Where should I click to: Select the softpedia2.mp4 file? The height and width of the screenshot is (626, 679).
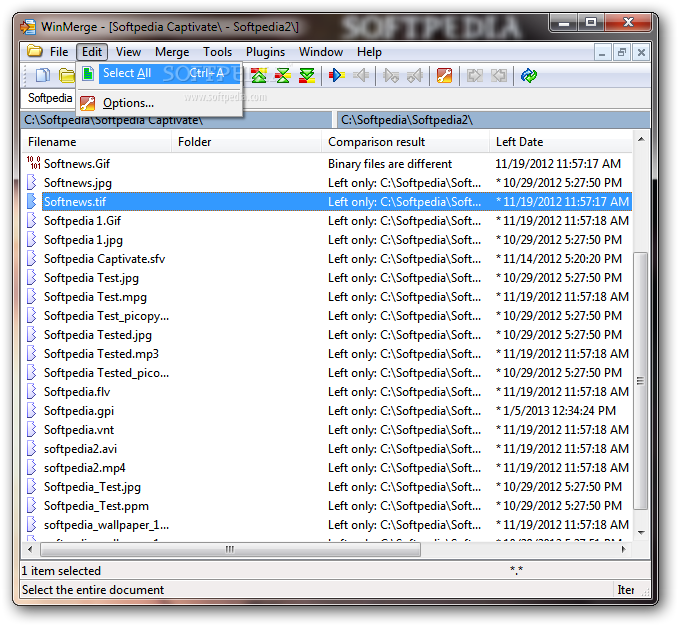coord(84,468)
